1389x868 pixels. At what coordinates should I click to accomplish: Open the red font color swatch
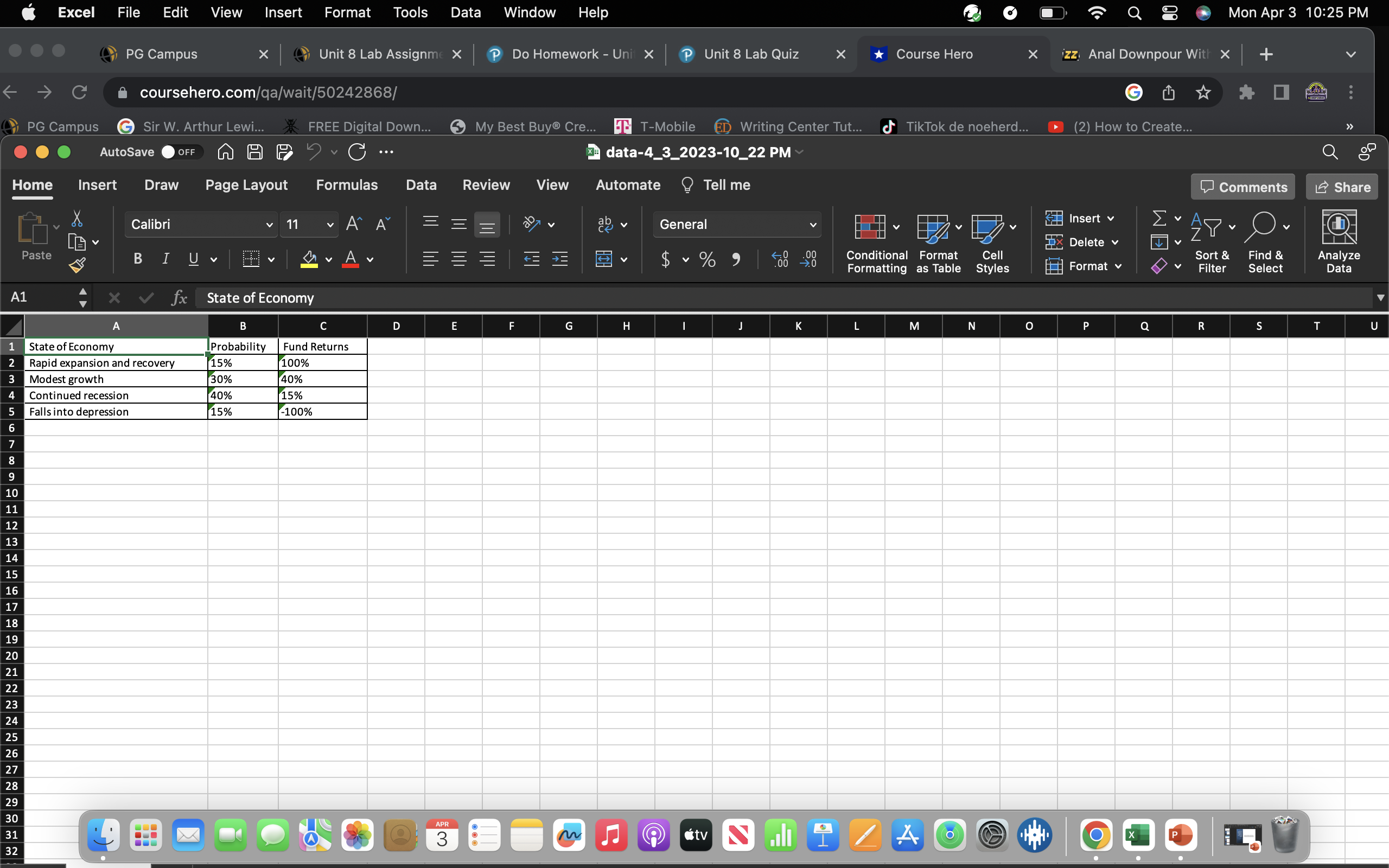pos(352,259)
